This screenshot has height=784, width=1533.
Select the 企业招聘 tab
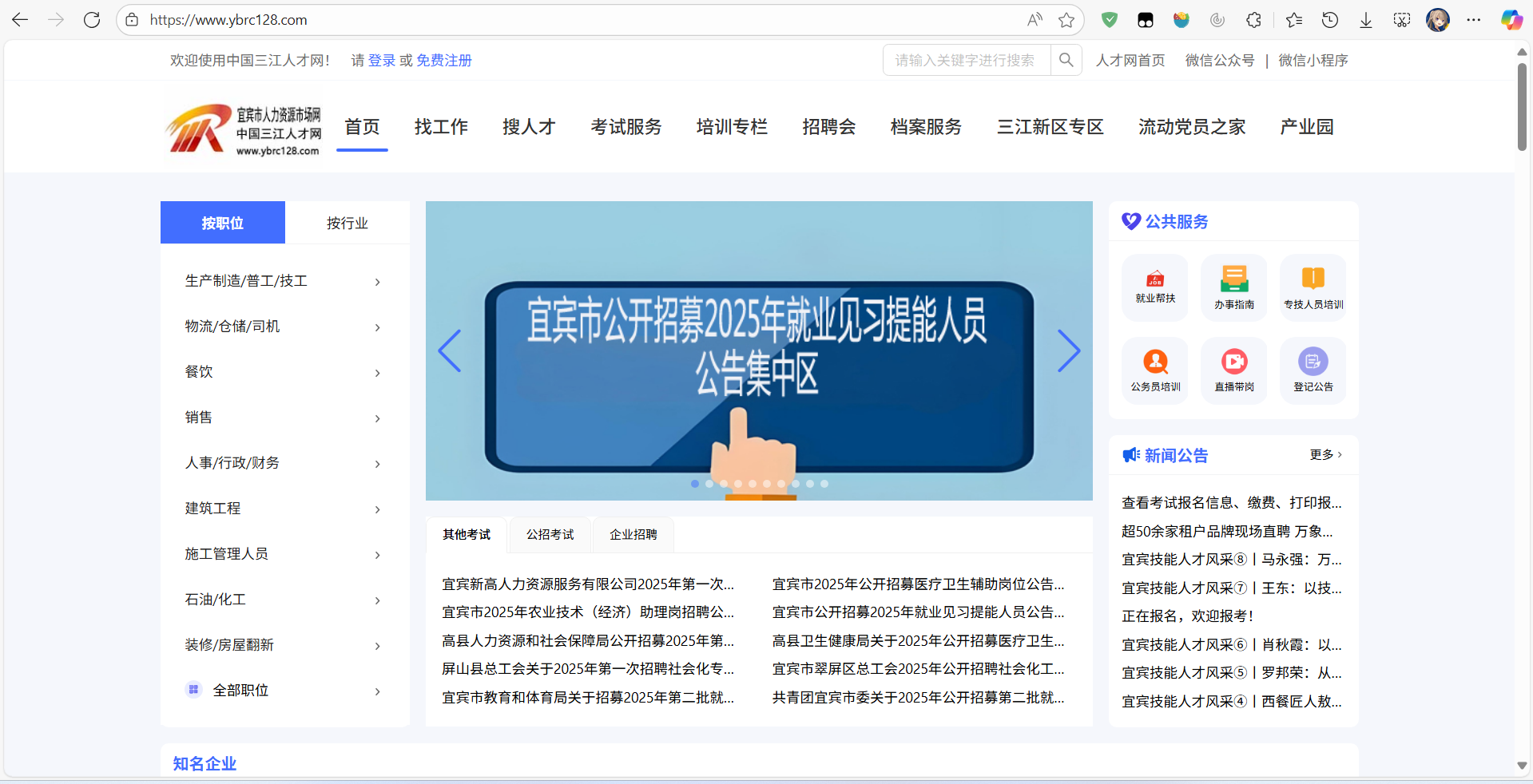coord(632,535)
